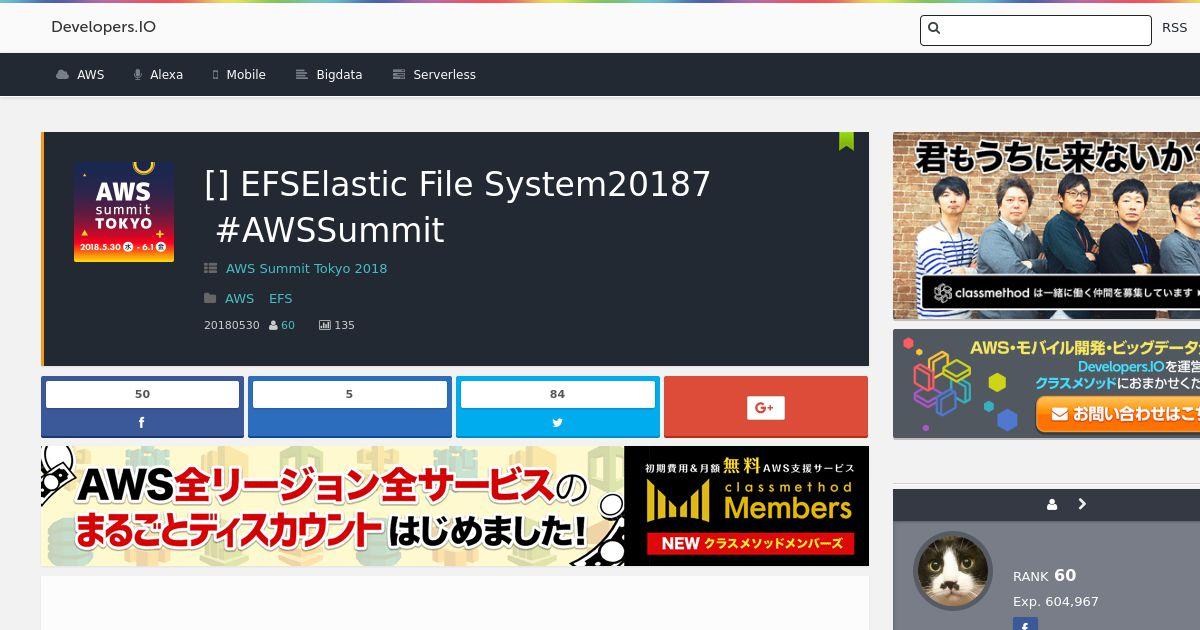Open the Serverless menu item
Image resolution: width=1200 pixels, height=630 pixels.
coord(434,75)
